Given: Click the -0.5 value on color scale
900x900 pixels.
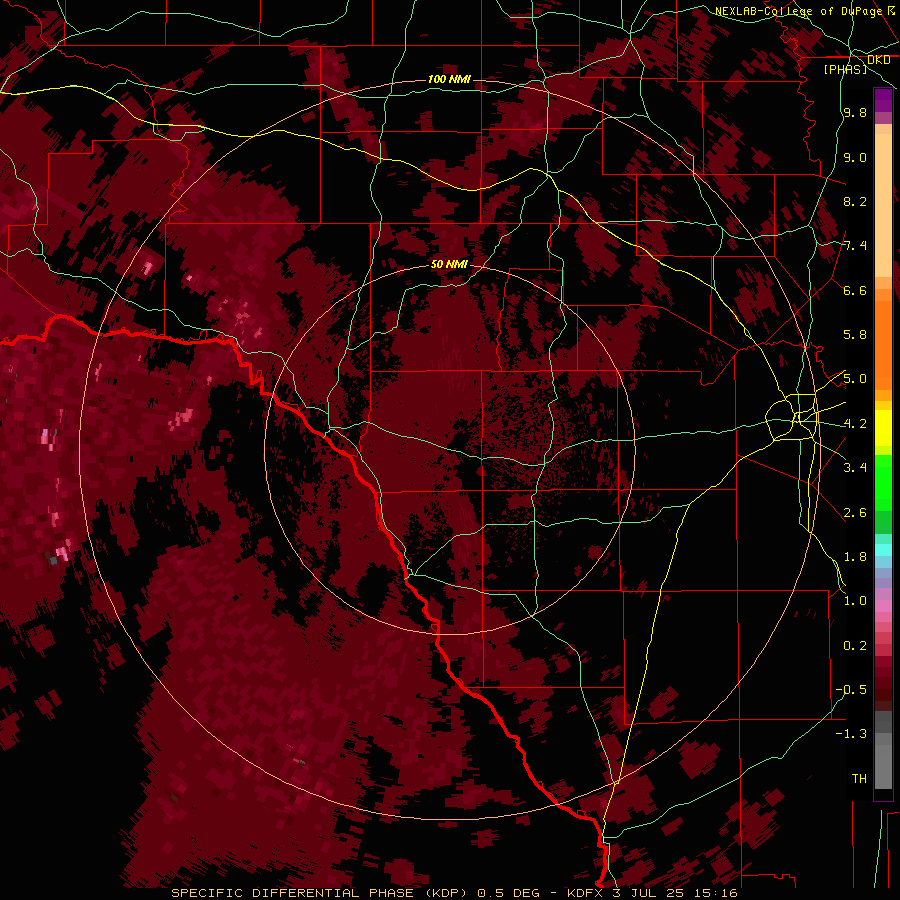Looking at the screenshot, I should tap(851, 690).
